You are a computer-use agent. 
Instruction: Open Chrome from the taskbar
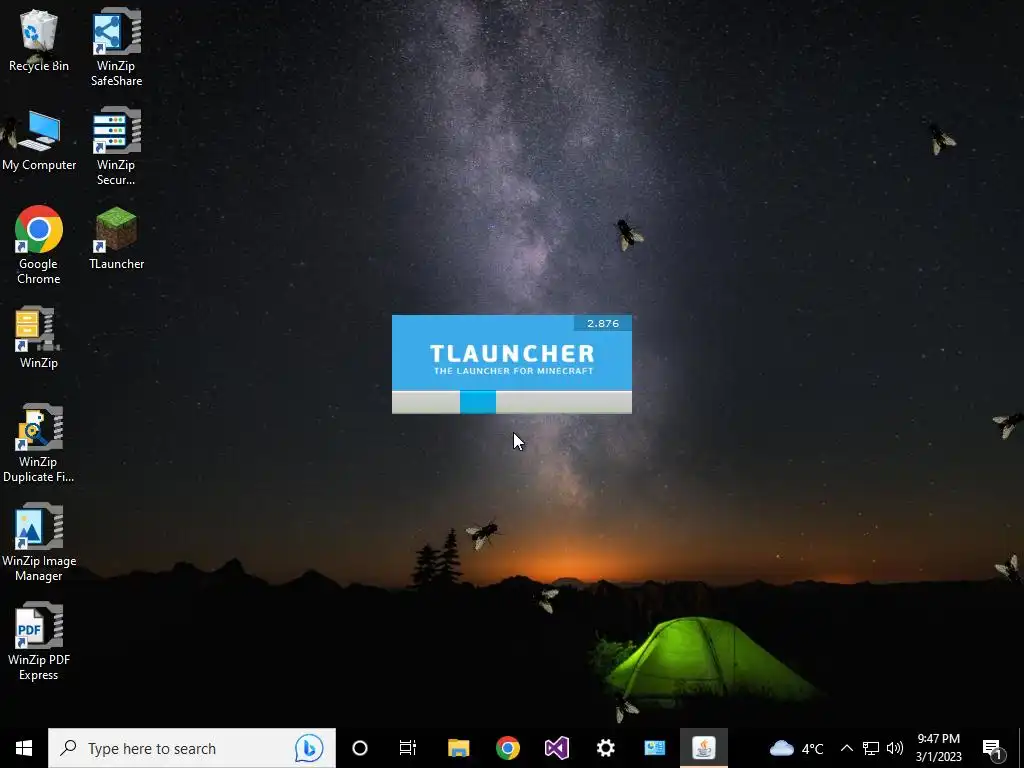click(x=507, y=748)
